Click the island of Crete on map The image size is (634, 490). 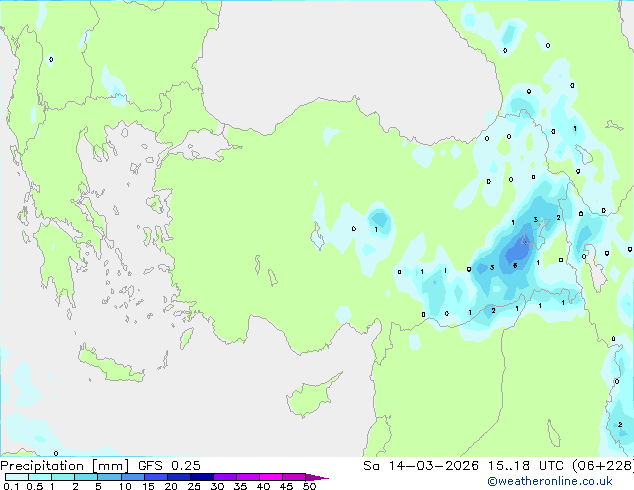(x=111, y=366)
